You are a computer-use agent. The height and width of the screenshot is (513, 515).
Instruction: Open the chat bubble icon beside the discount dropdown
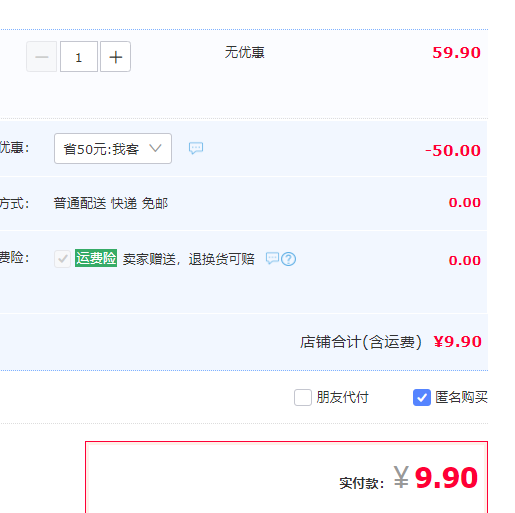(x=196, y=148)
